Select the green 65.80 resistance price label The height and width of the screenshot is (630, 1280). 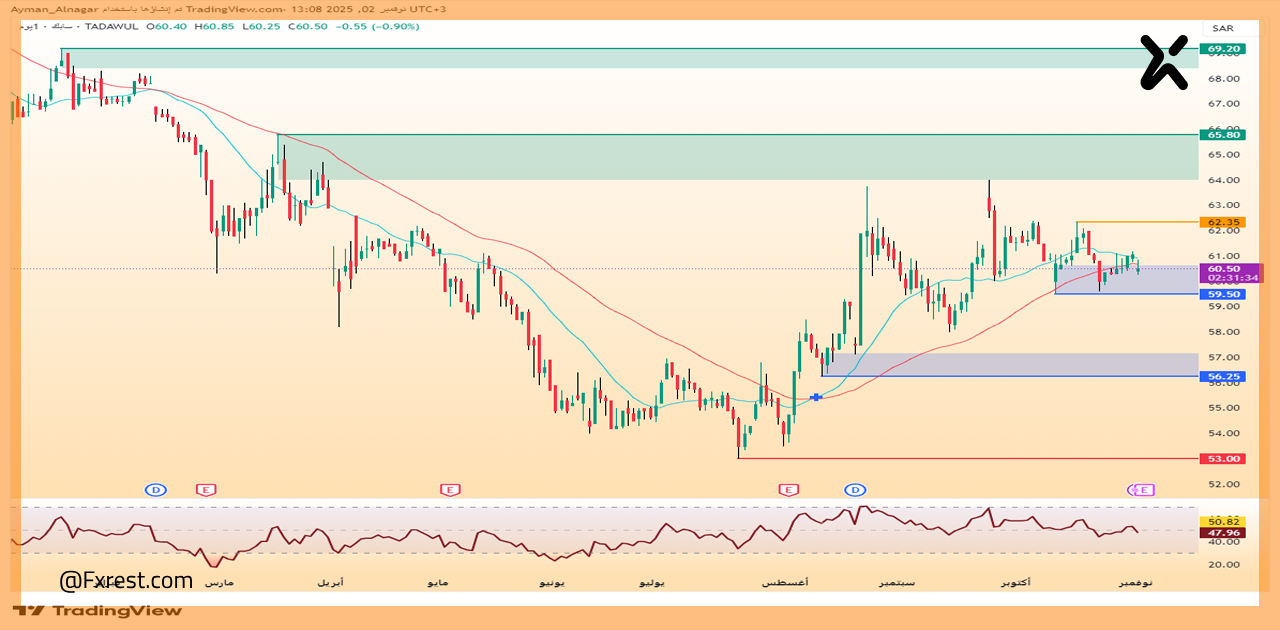pyautogui.click(x=1224, y=134)
